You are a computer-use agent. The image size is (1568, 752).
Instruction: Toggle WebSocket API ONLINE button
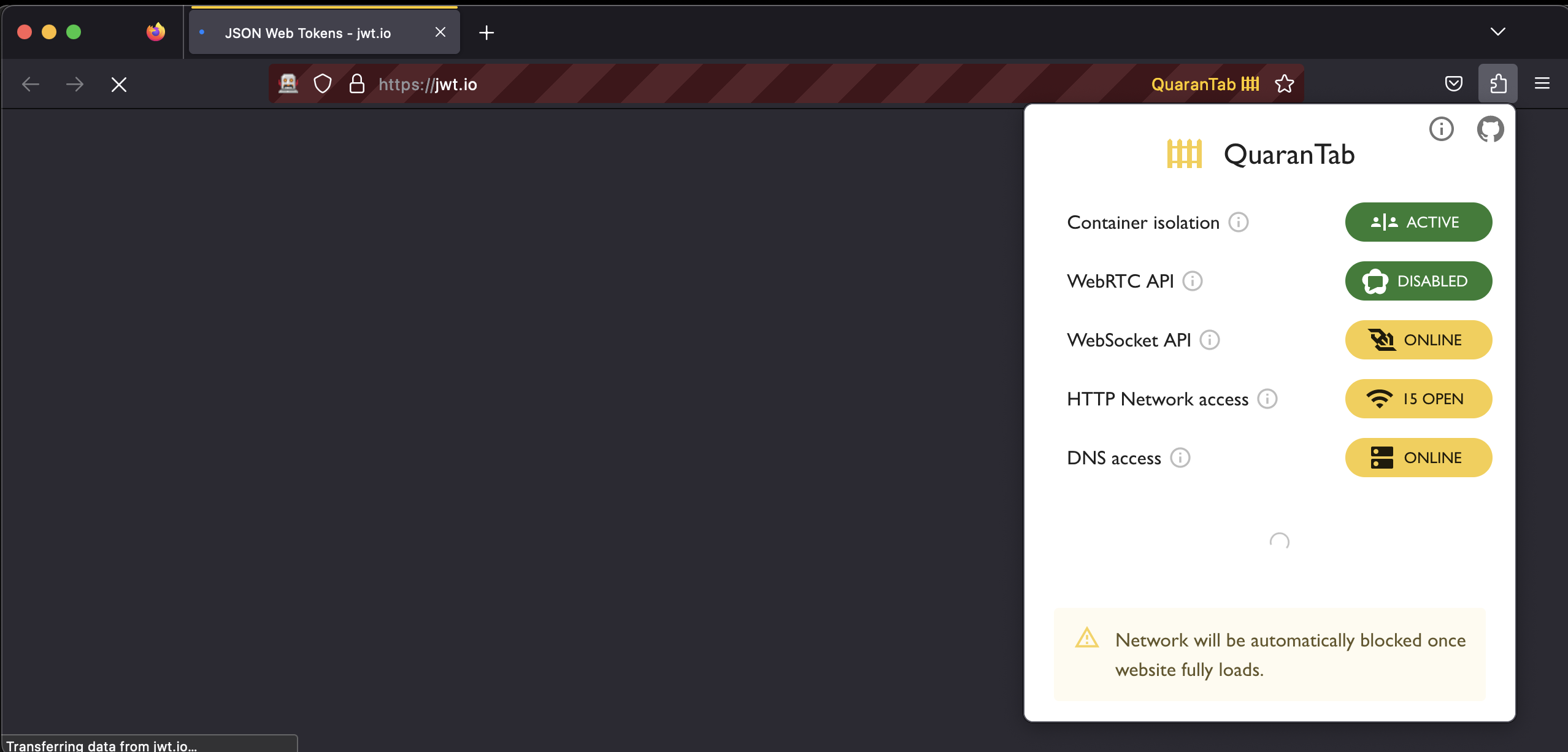[1418, 340]
